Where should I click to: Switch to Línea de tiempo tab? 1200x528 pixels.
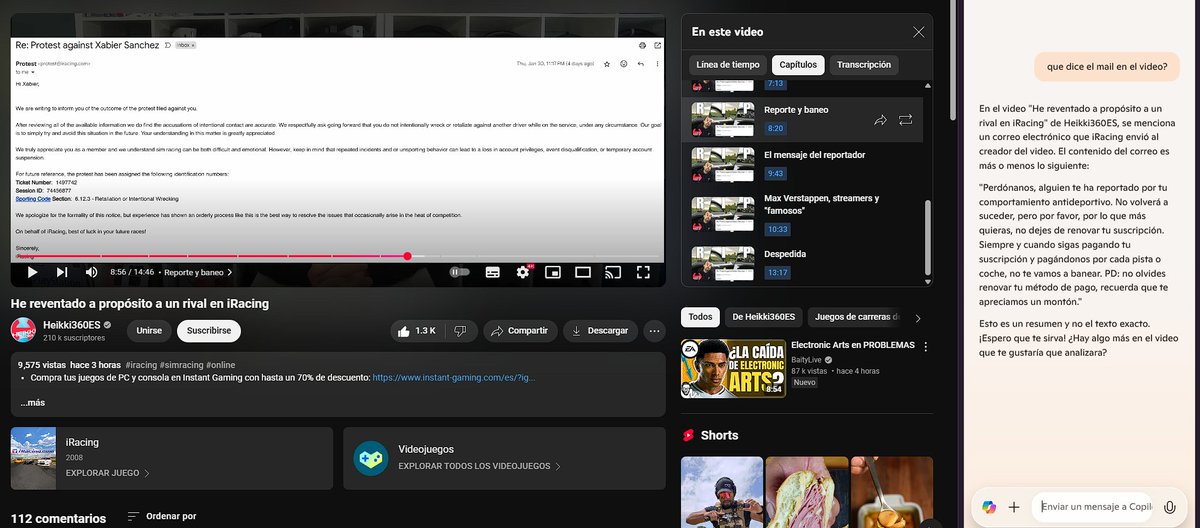pos(728,64)
